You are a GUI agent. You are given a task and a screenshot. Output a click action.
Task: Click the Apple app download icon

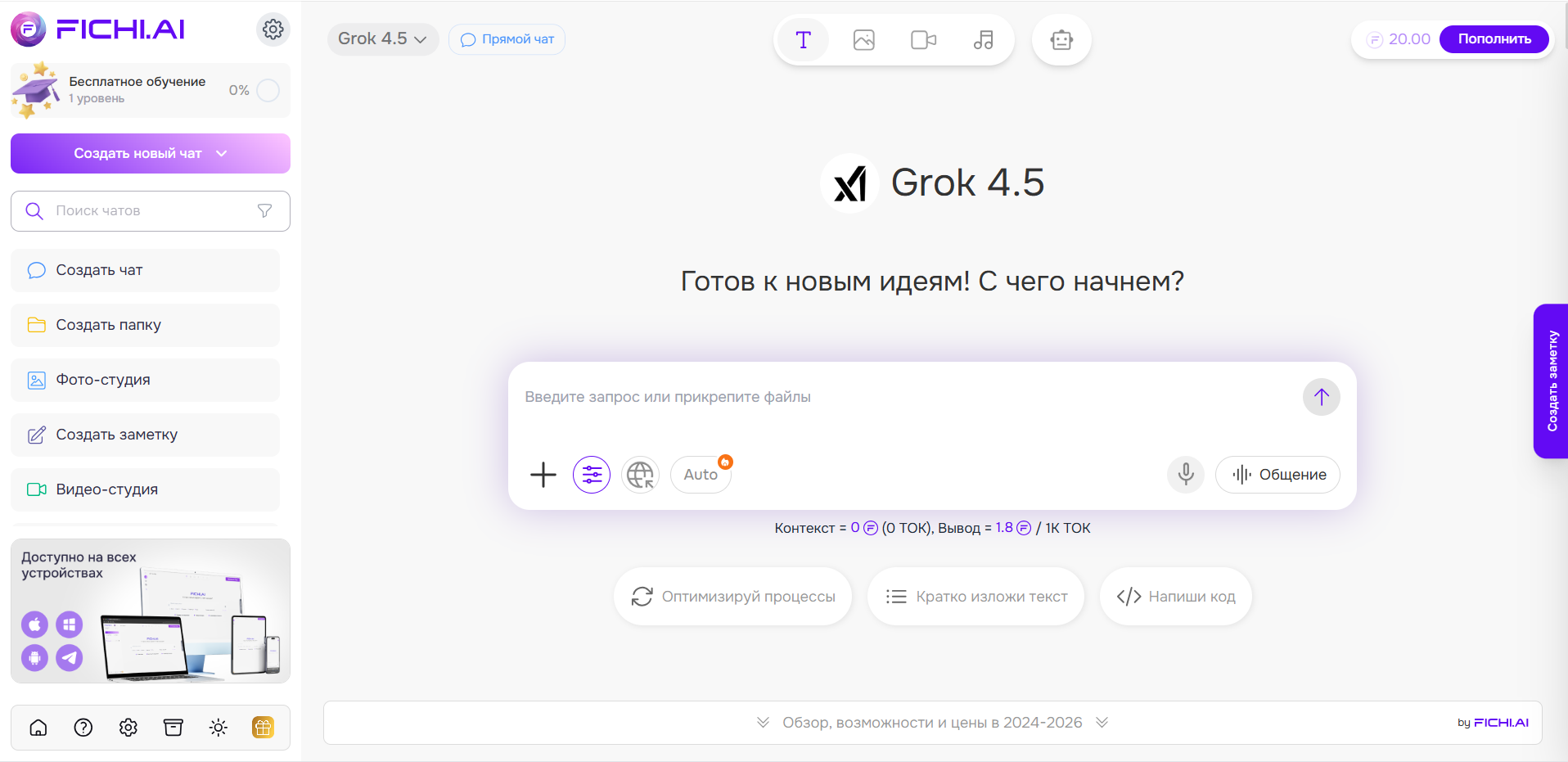point(34,625)
